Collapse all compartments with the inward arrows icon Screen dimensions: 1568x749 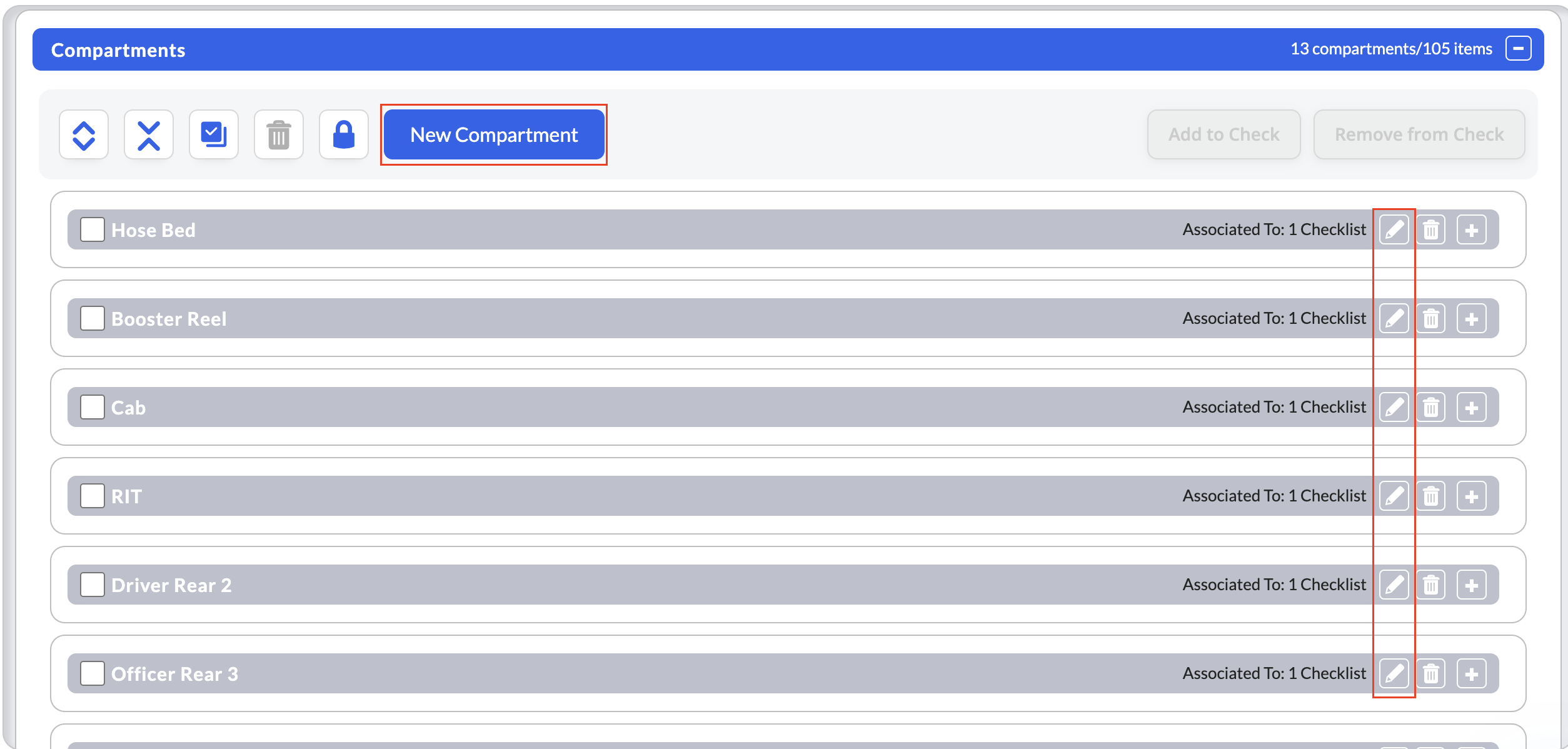click(149, 135)
